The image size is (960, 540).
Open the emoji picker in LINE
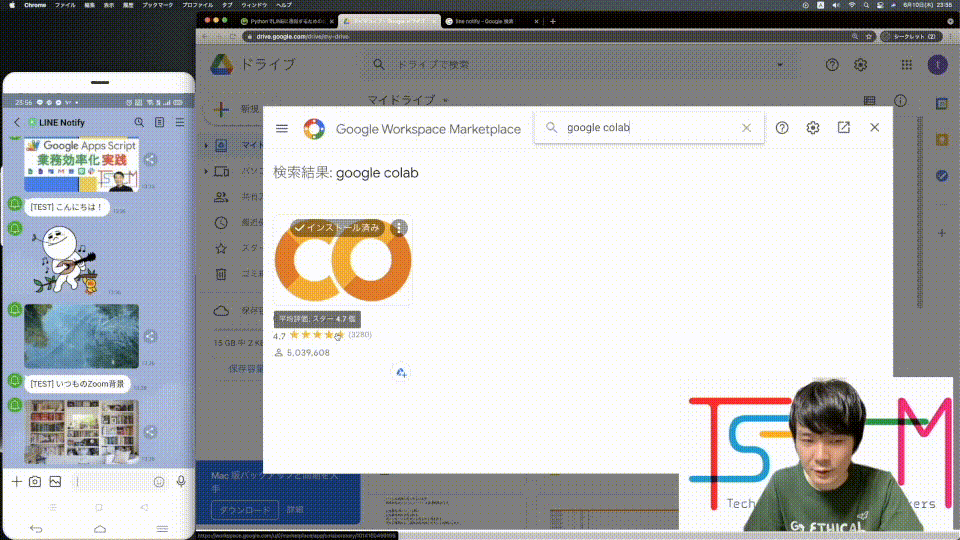point(159,482)
